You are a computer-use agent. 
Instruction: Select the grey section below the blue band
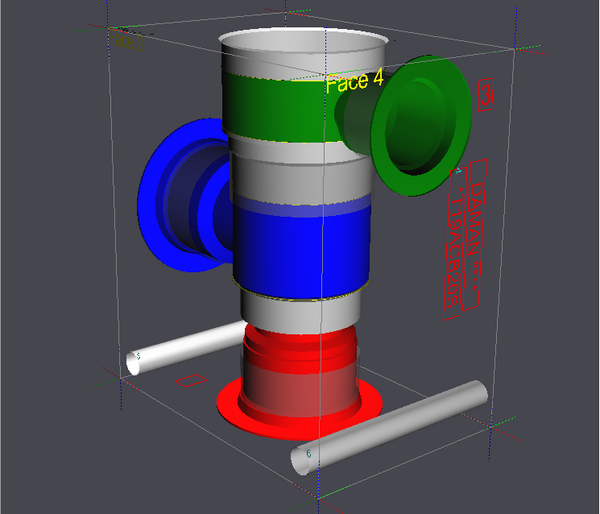301,313
